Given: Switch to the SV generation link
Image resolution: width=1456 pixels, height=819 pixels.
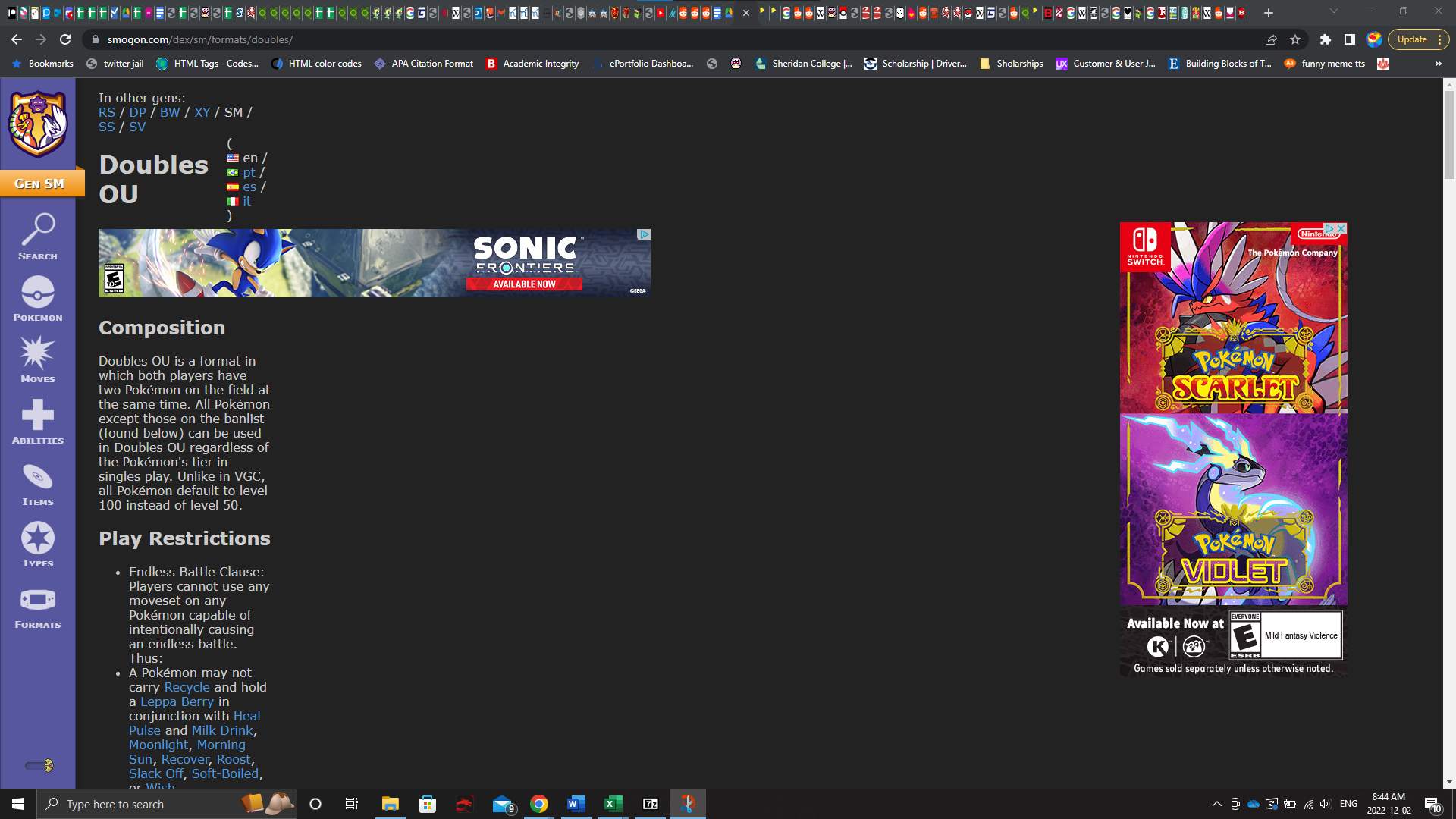Looking at the screenshot, I should 137,127.
